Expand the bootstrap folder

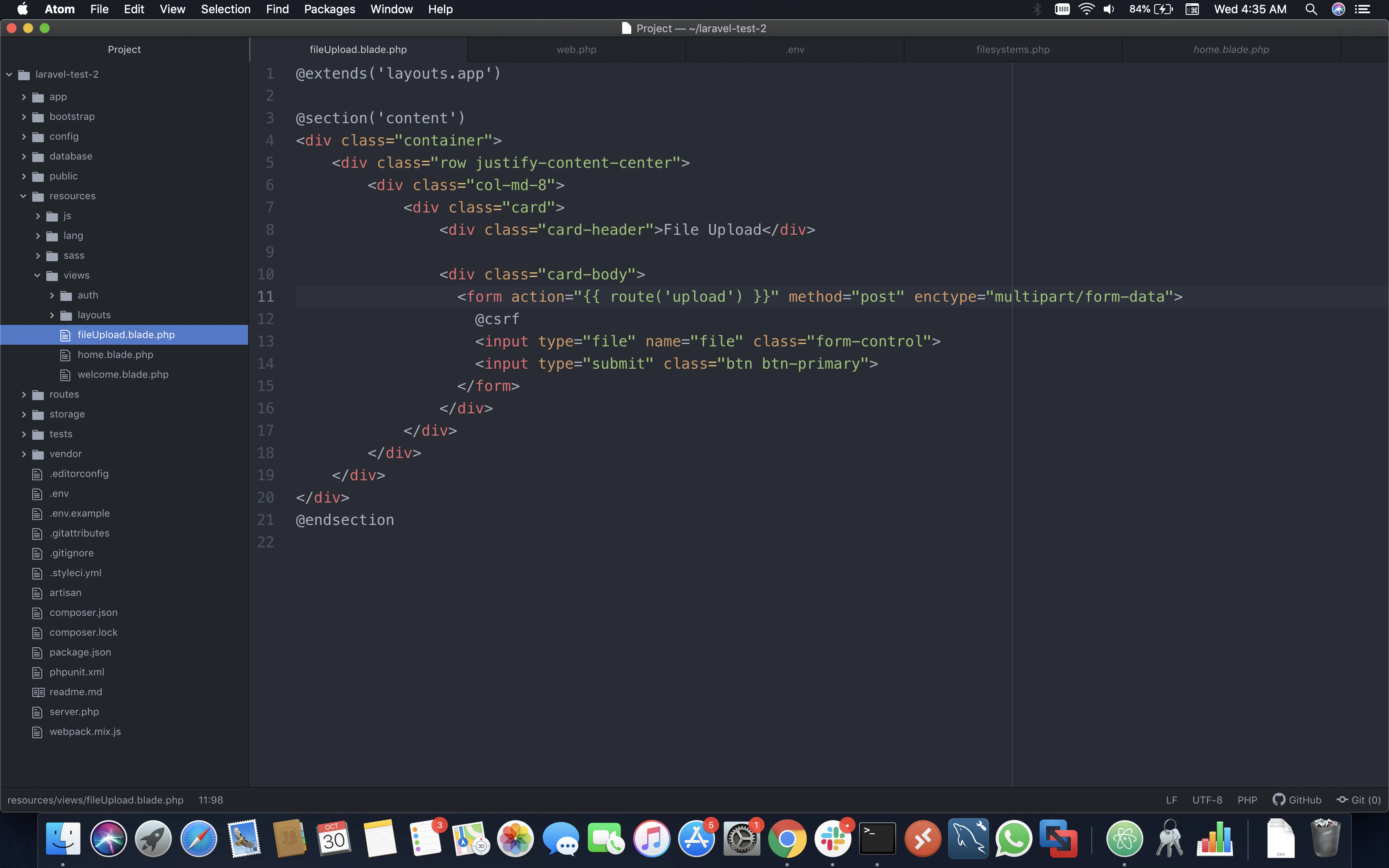pos(24,117)
